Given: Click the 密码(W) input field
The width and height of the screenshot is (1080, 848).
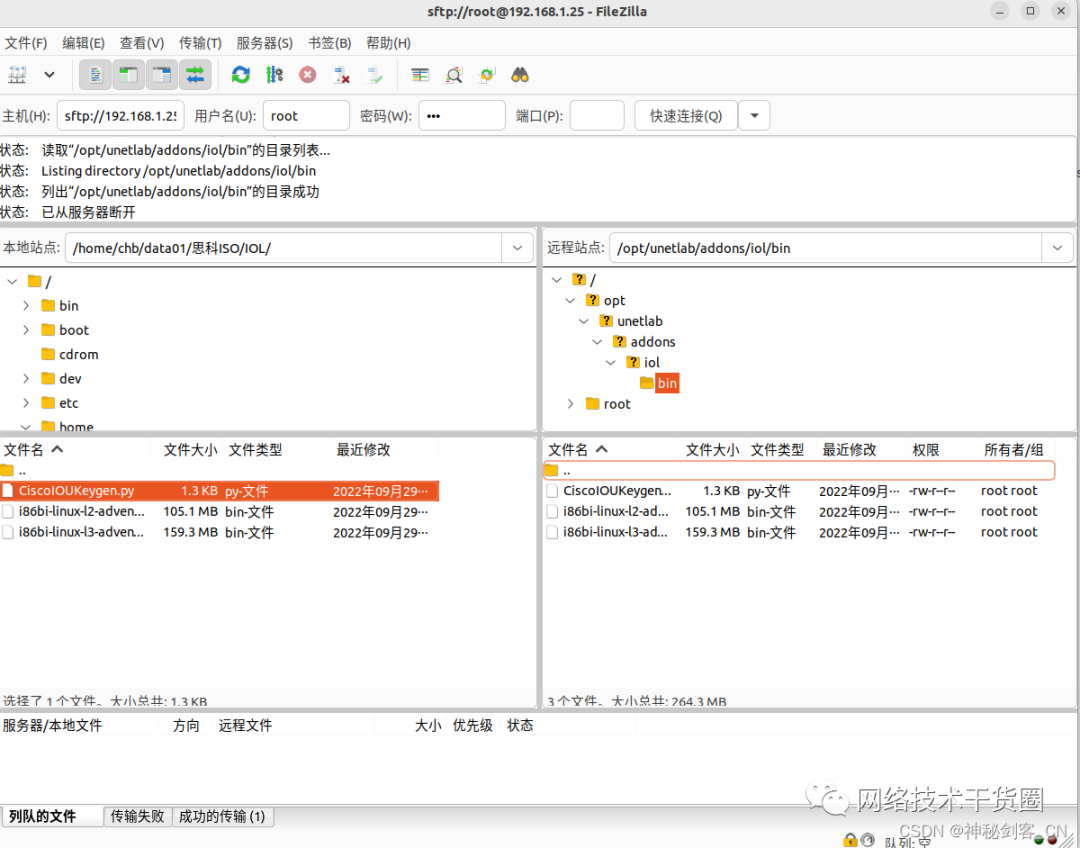Looking at the screenshot, I should pyautogui.click(x=461, y=115).
